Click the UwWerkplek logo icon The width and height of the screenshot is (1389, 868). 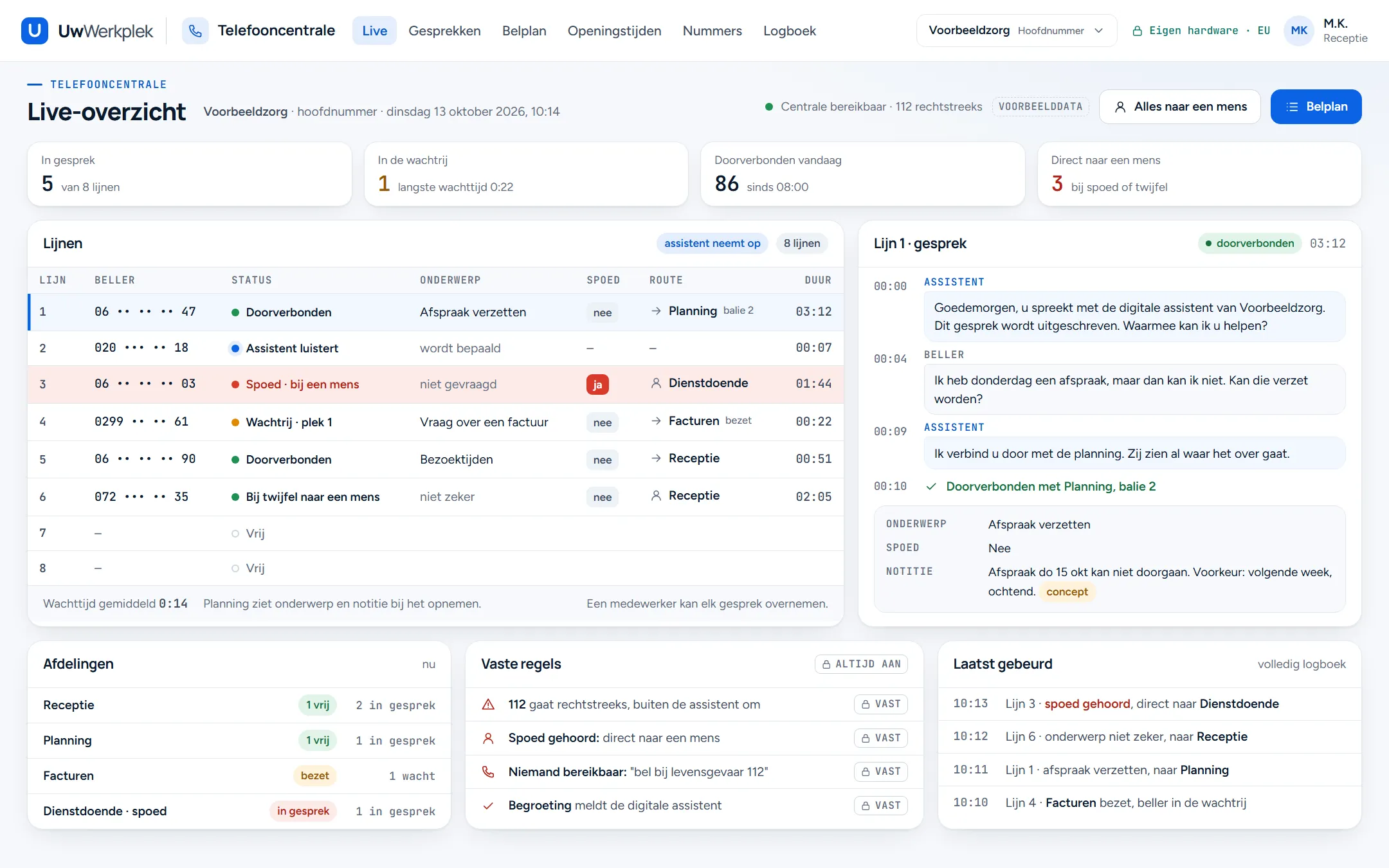pos(35,31)
